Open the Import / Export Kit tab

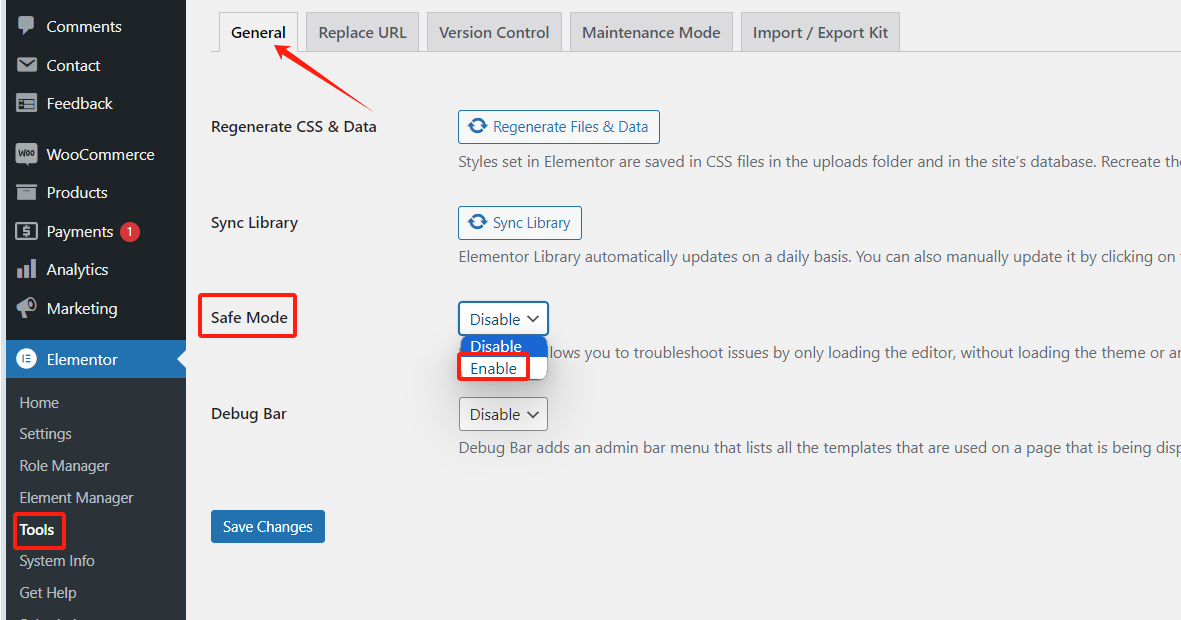click(x=820, y=31)
